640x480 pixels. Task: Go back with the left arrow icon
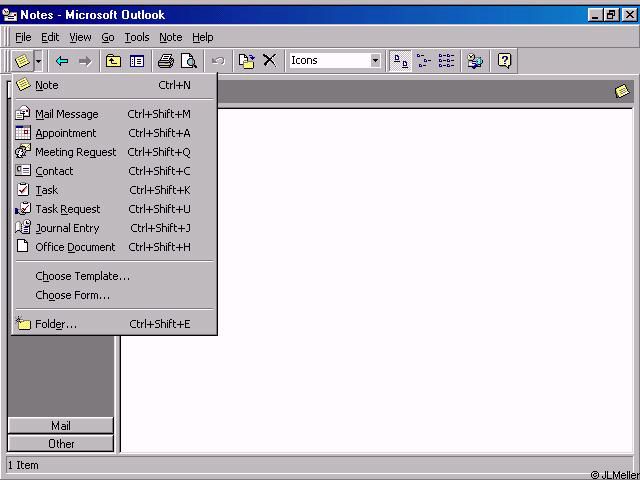pos(62,61)
